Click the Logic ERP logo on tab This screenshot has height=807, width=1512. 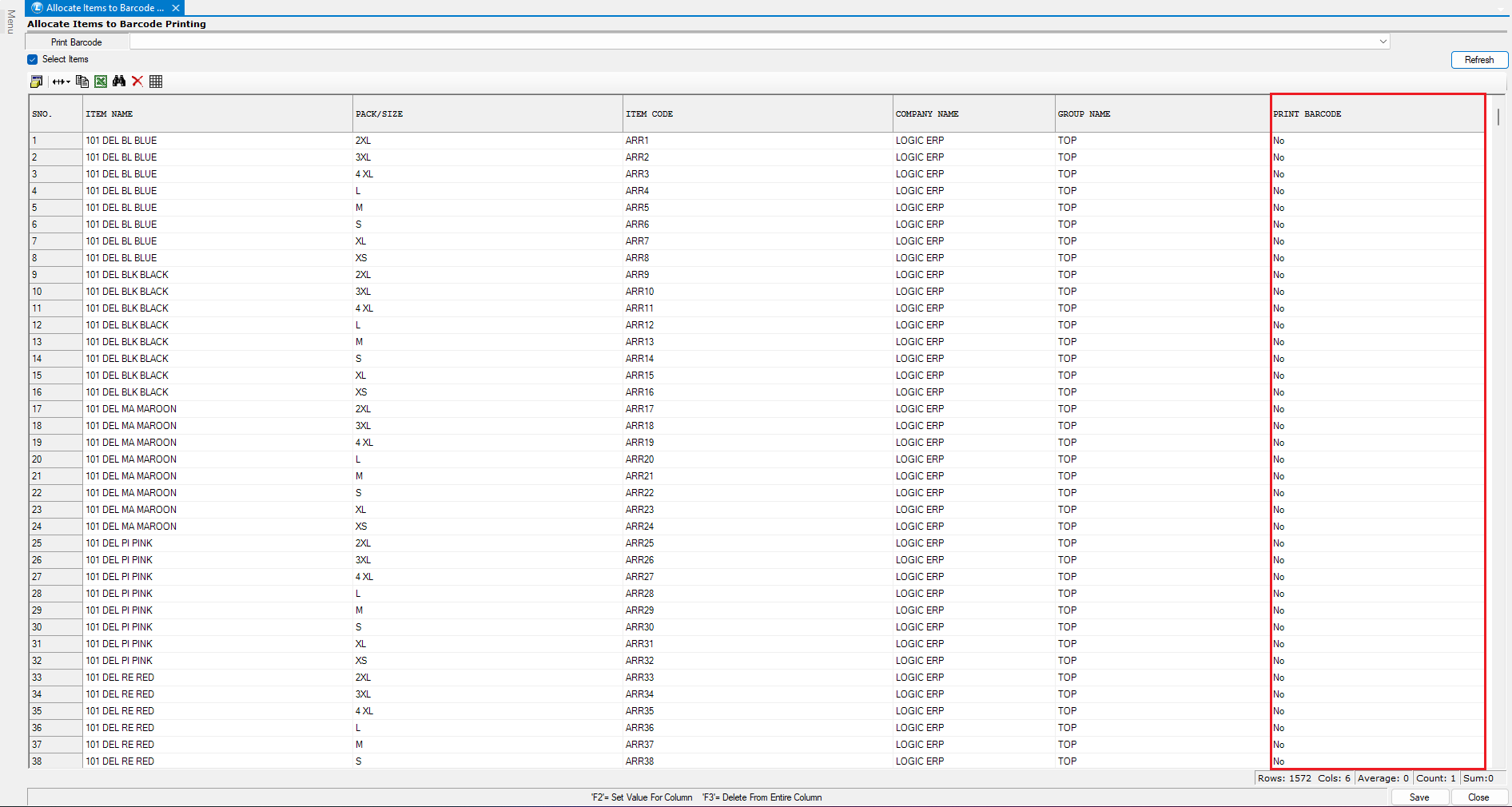pyautogui.click(x=37, y=8)
